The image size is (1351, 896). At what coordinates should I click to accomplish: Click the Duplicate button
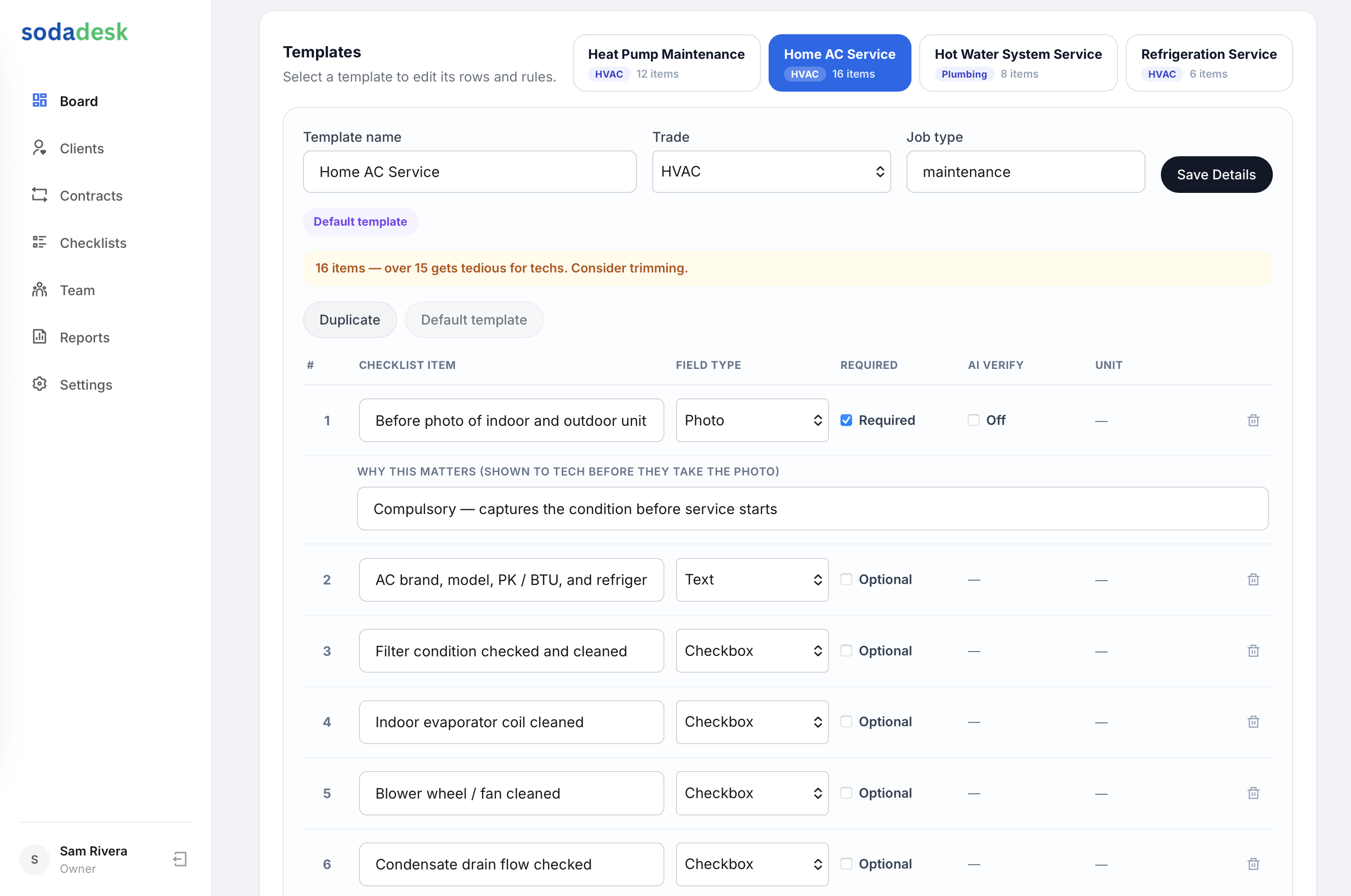click(349, 319)
